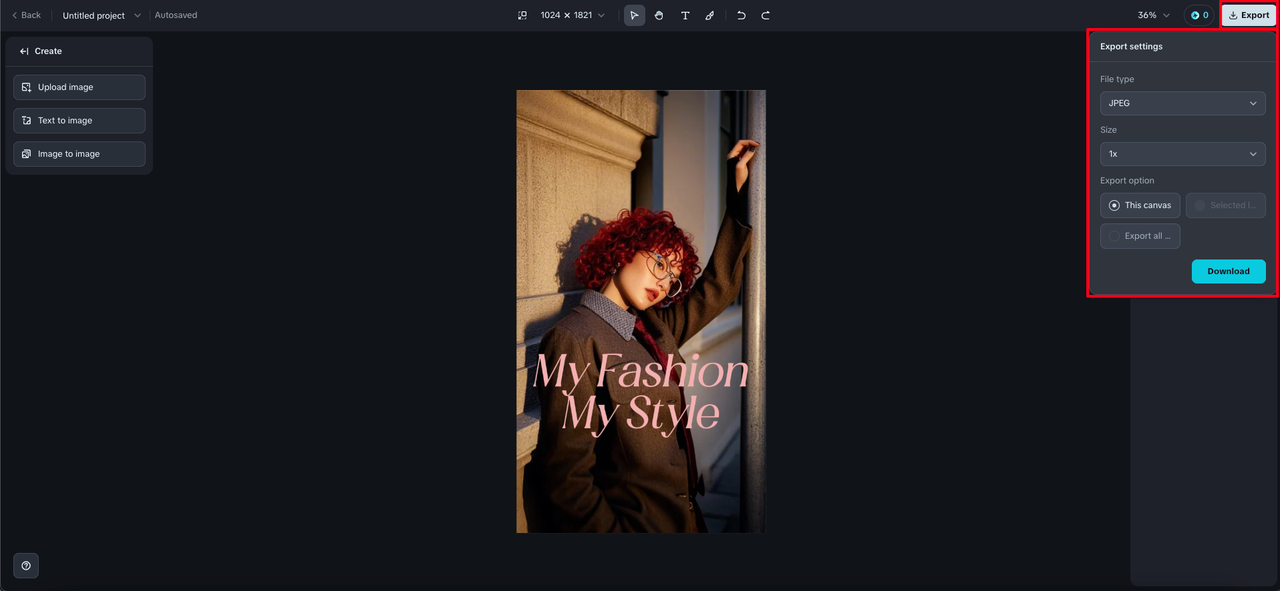Click the My Fashion My Style text on canvas
The image size is (1280, 591).
(641, 393)
